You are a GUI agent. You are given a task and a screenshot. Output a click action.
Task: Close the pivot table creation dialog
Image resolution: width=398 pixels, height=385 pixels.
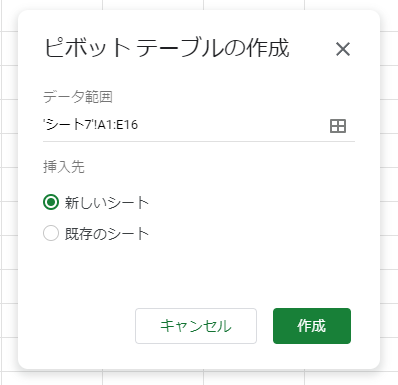coord(343,49)
